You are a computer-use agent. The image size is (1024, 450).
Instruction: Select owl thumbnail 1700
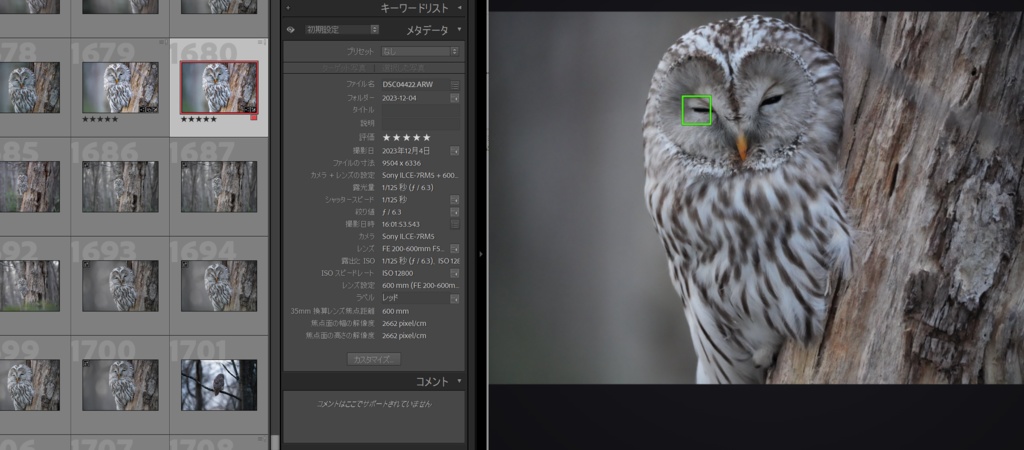120,385
